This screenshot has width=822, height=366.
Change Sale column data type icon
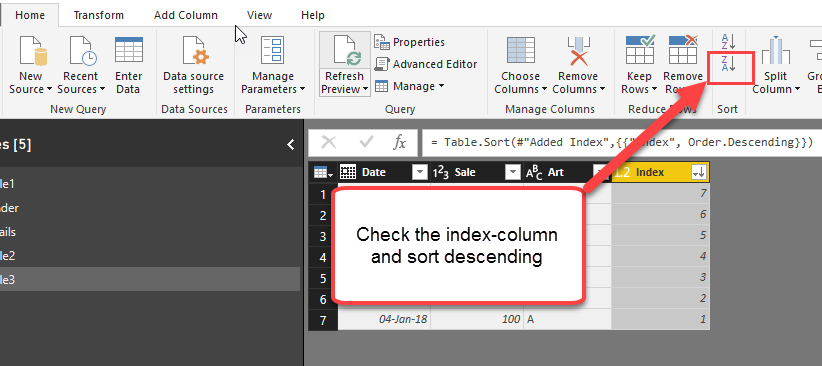click(x=441, y=173)
